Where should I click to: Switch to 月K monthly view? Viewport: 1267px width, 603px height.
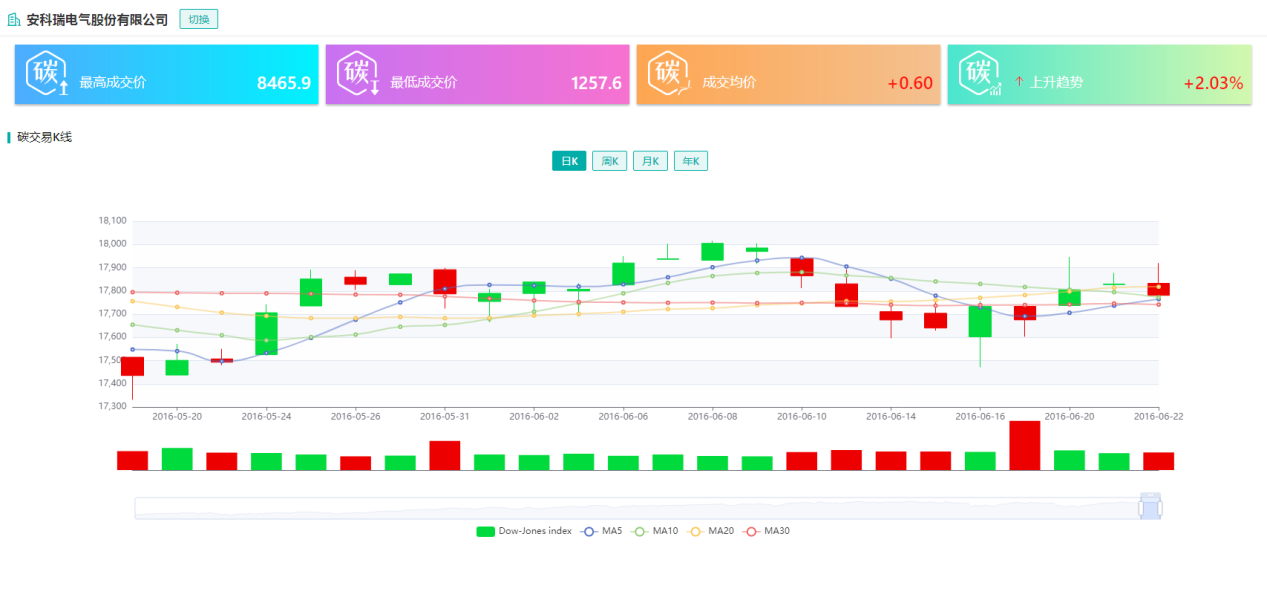pos(650,161)
